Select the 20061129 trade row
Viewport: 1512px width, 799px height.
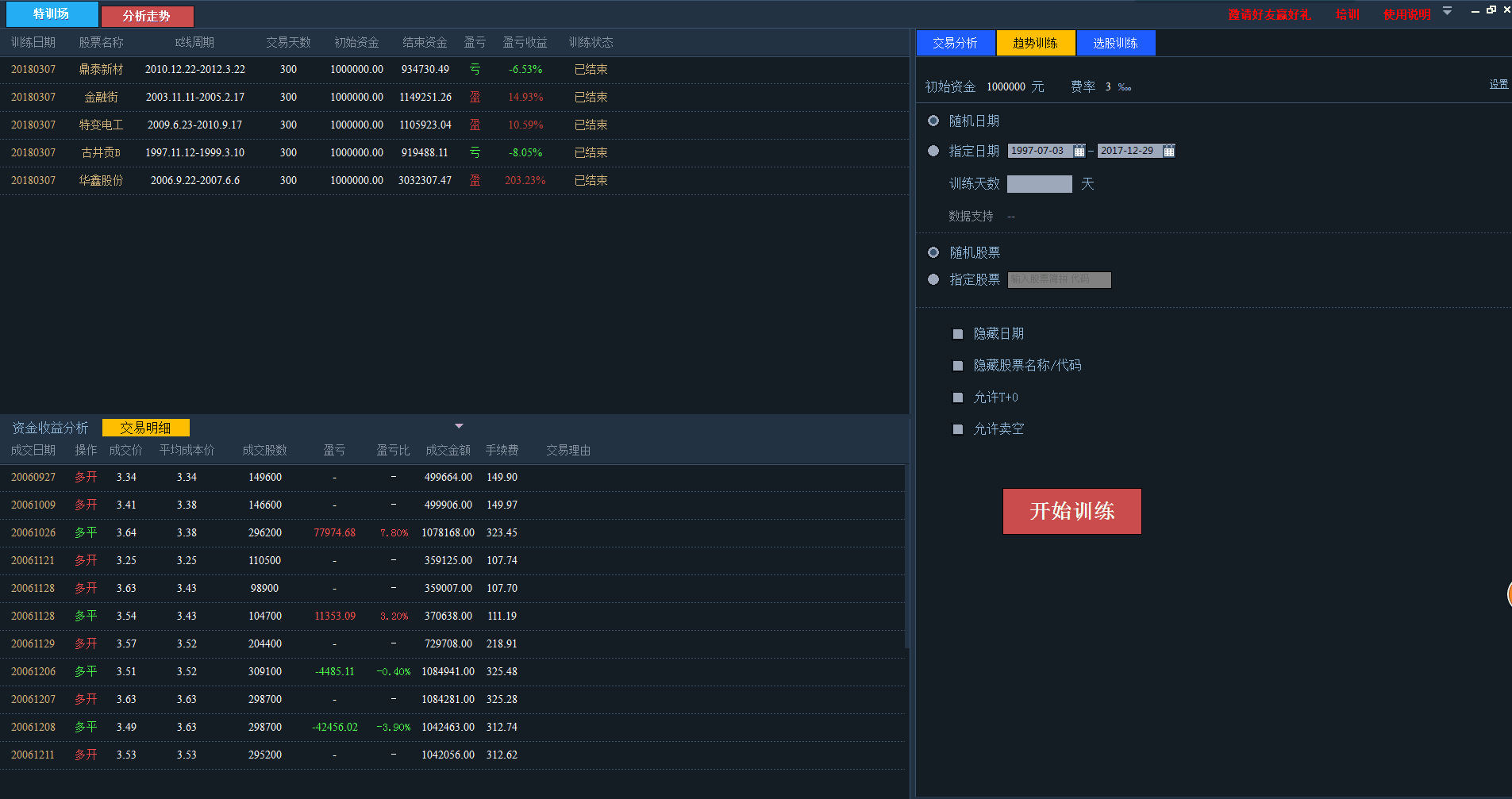tap(452, 644)
